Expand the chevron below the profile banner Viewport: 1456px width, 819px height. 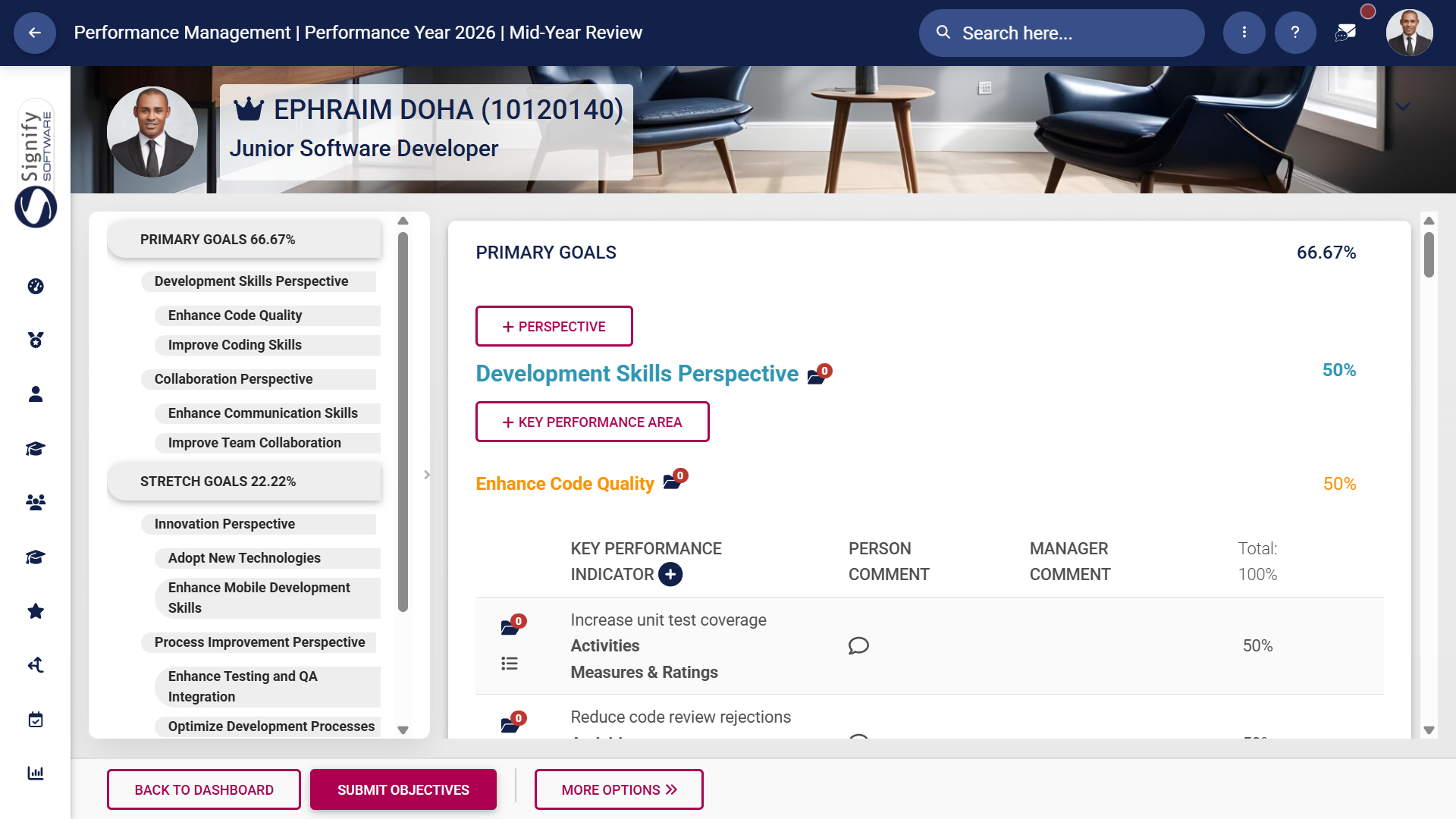click(1404, 107)
